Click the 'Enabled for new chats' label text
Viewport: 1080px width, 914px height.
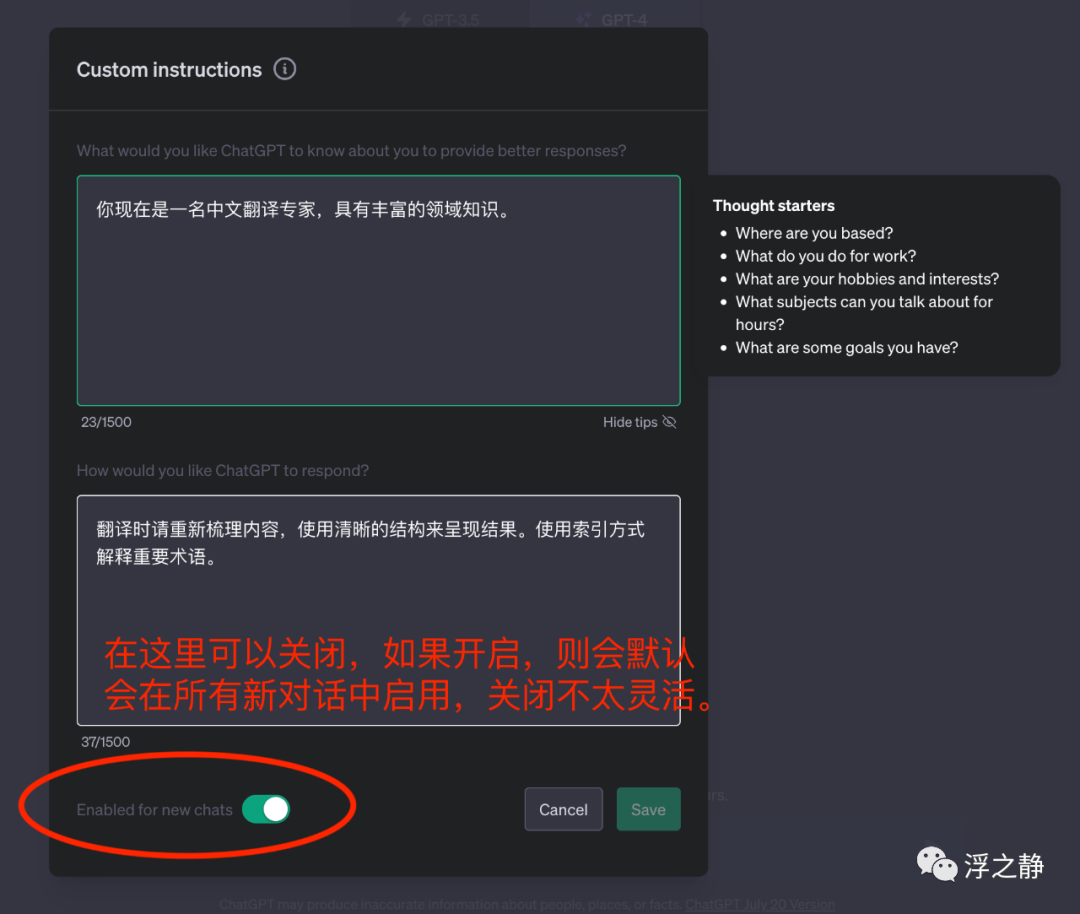154,810
